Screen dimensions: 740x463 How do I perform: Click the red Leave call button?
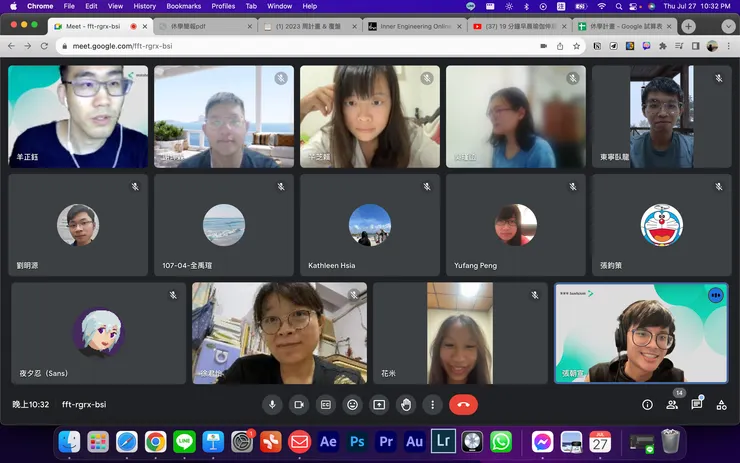pos(463,404)
